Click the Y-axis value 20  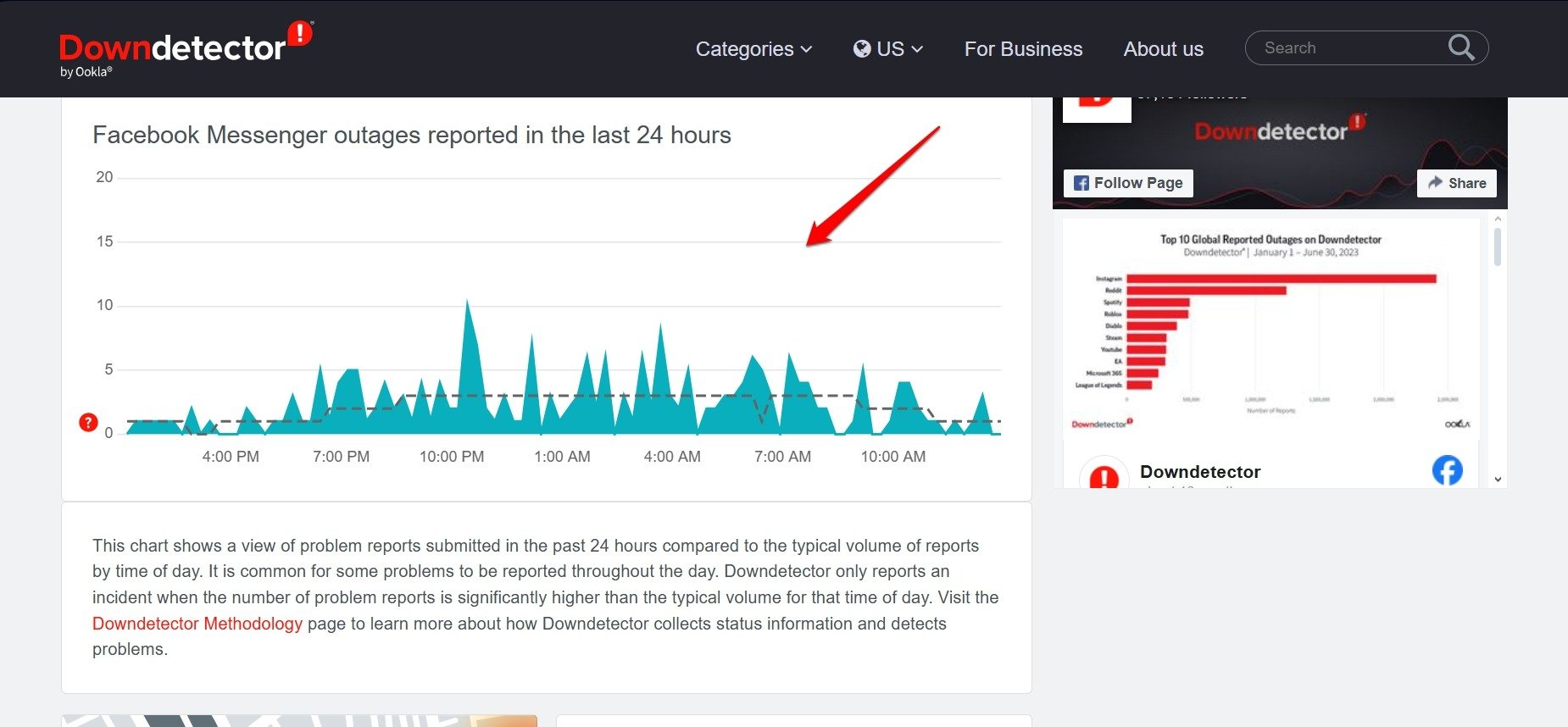tap(104, 177)
